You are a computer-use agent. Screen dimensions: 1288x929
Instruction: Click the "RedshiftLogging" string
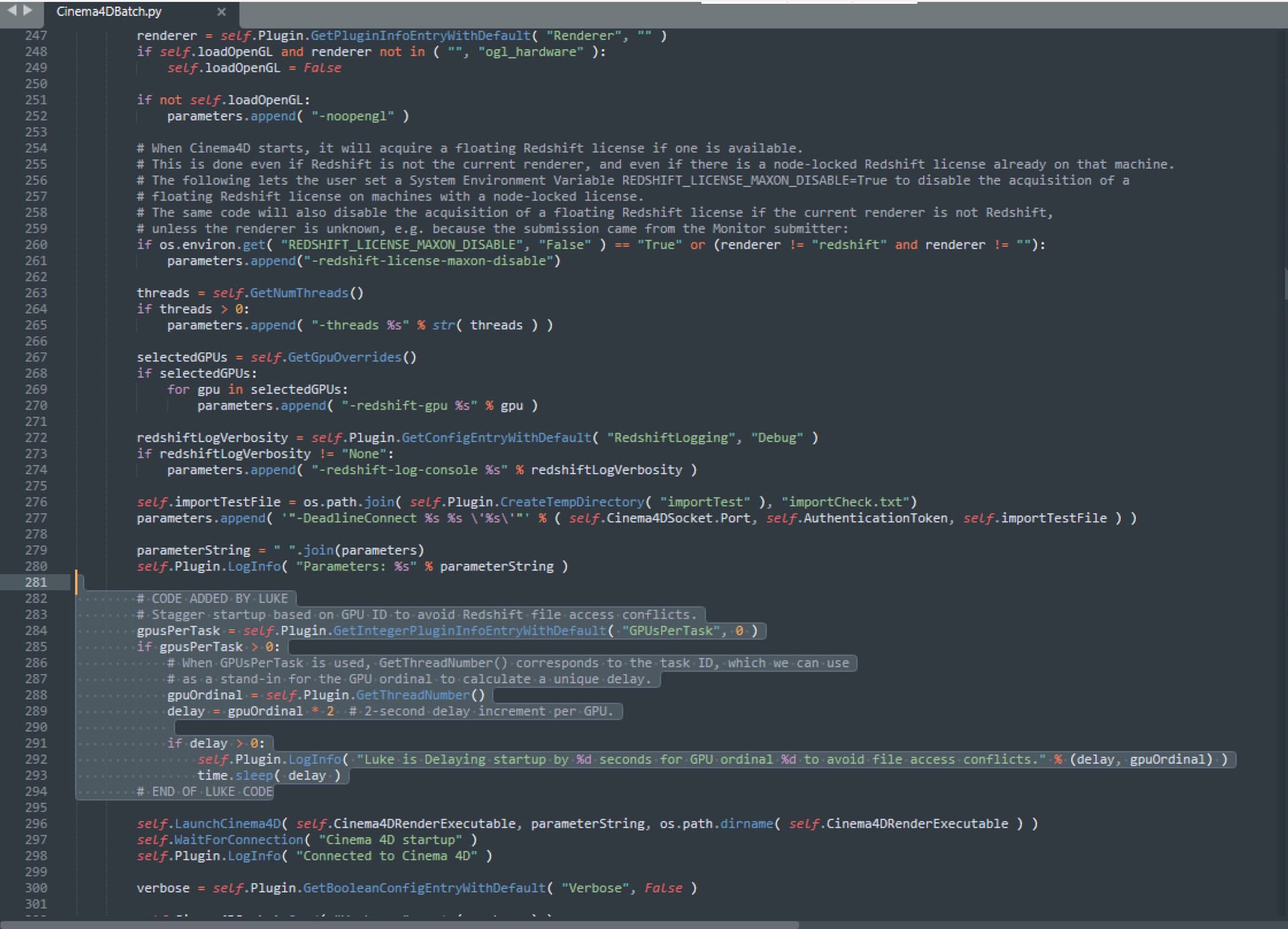point(671,438)
